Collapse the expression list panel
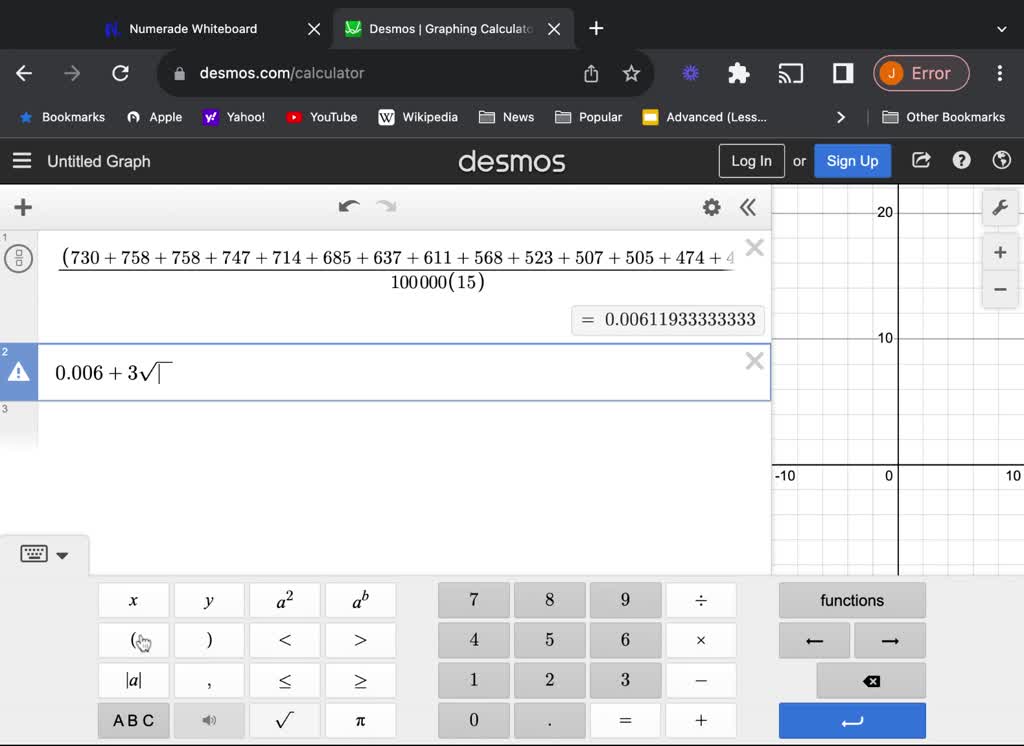Screen dimensions: 1024x746 748,208
